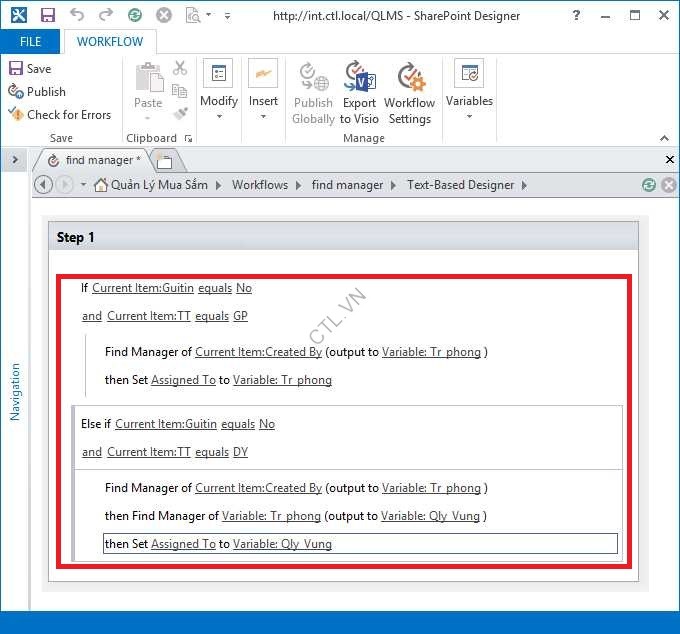Click the Step 1 header
This screenshot has height=634, width=680.
coord(76,237)
